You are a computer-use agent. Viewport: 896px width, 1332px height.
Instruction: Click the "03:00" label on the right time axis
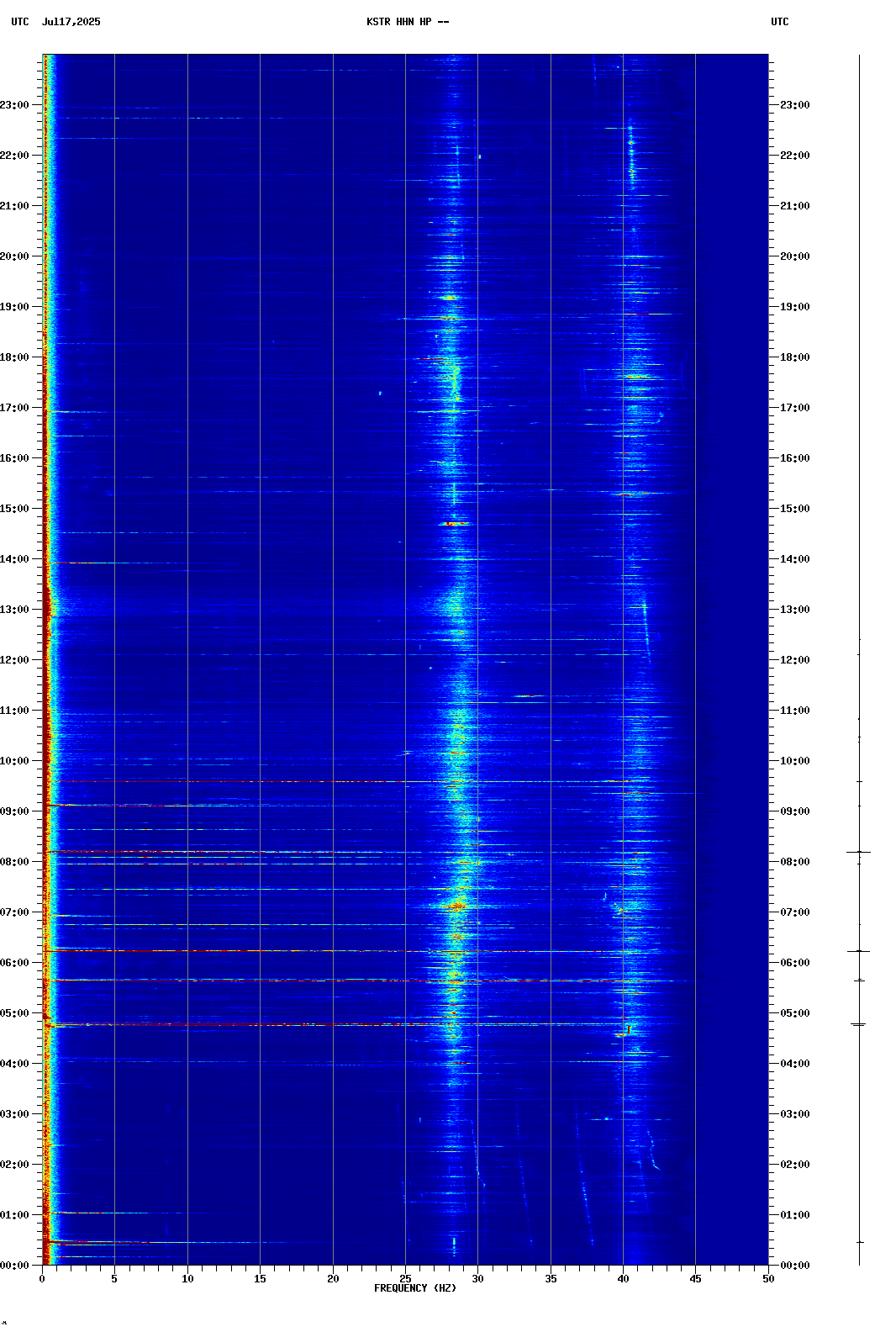point(795,1114)
